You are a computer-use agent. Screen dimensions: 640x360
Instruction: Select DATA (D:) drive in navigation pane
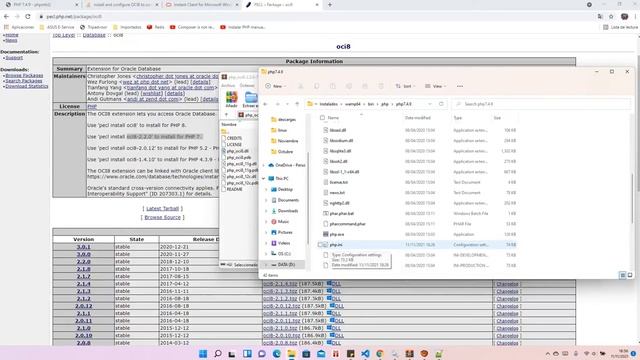[x=283, y=264]
